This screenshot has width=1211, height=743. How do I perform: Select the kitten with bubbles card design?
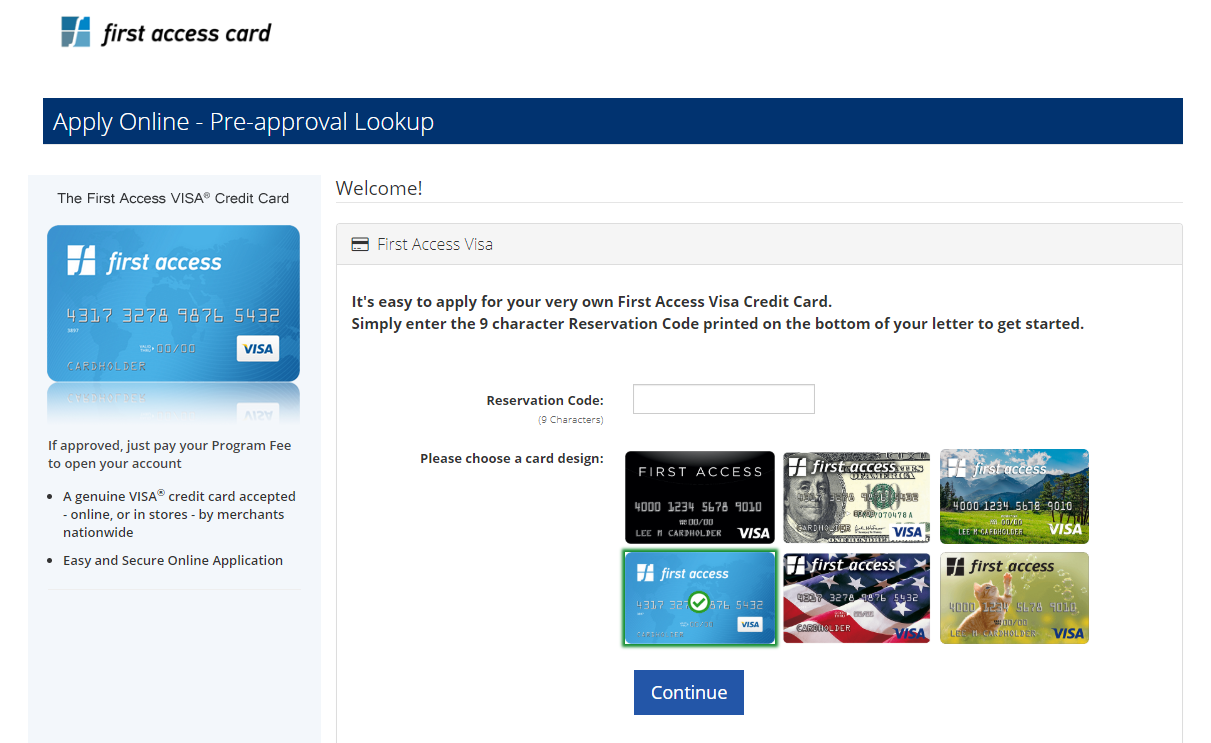pyautogui.click(x=1014, y=598)
